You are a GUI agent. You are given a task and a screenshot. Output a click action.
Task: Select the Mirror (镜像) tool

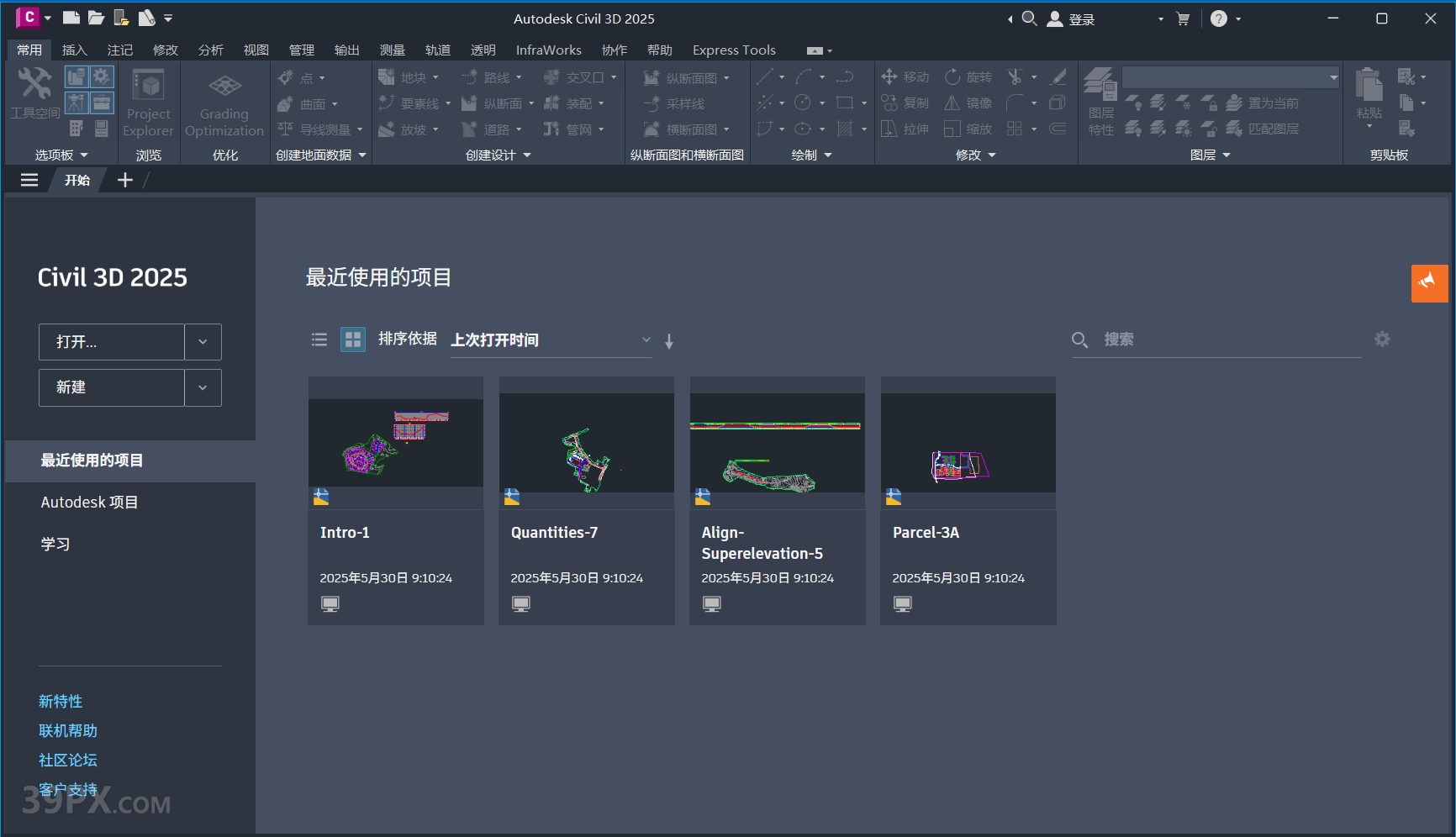968,103
